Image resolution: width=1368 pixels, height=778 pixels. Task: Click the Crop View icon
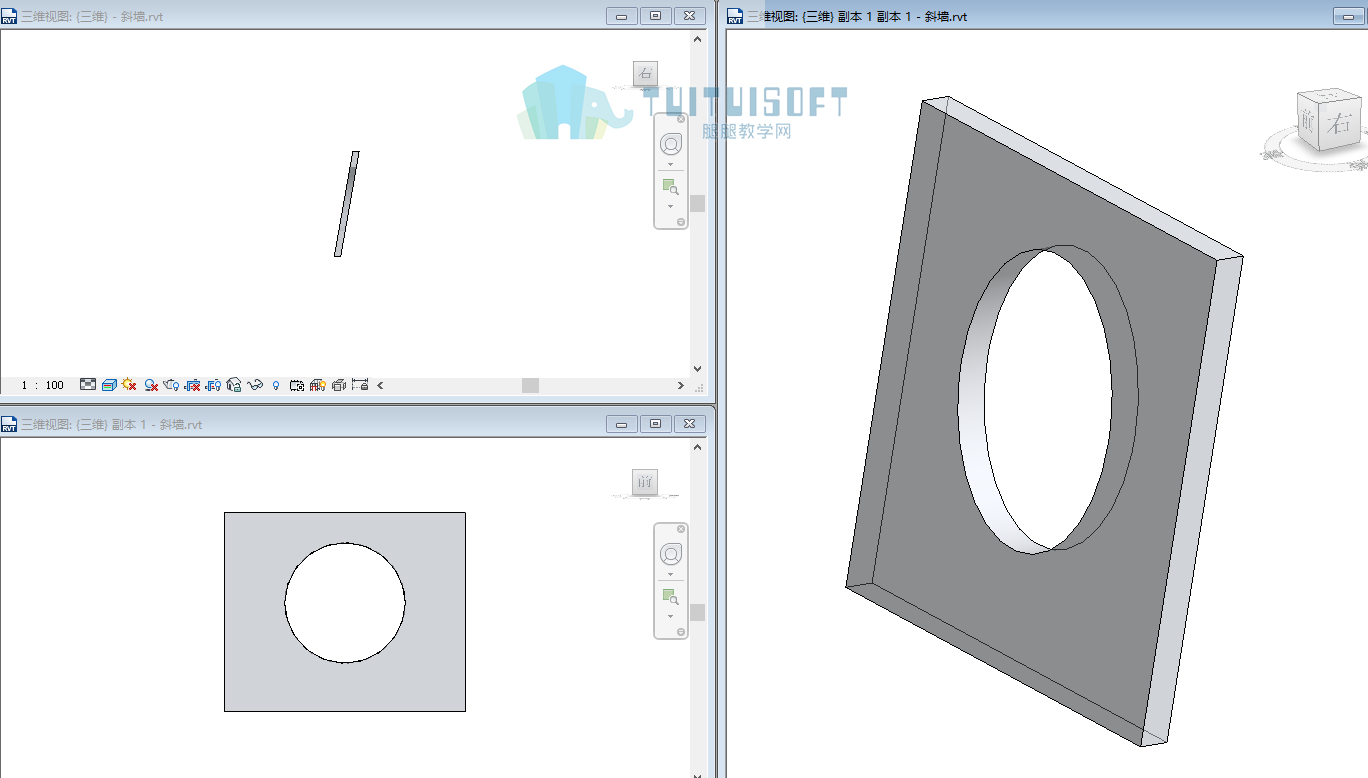click(193, 385)
